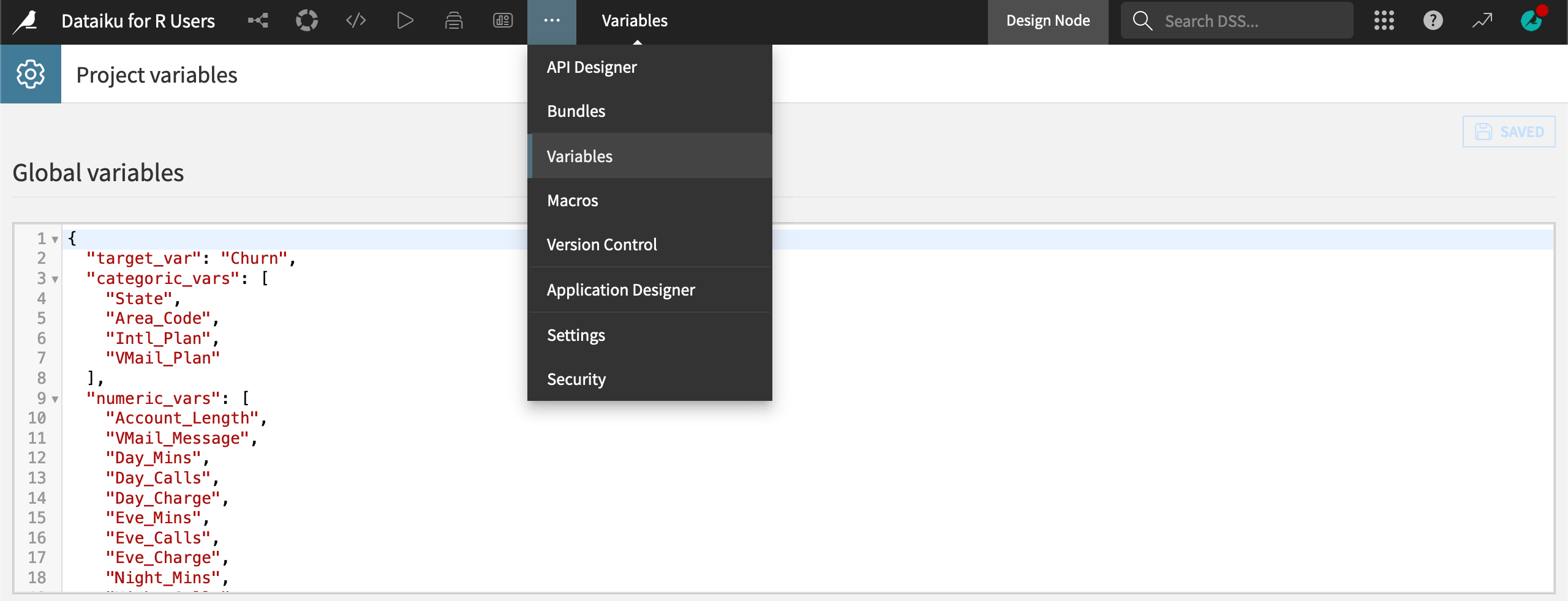Click the Dataiku bird logo
This screenshot has width=1568, height=601.
(x=24, y=20)
